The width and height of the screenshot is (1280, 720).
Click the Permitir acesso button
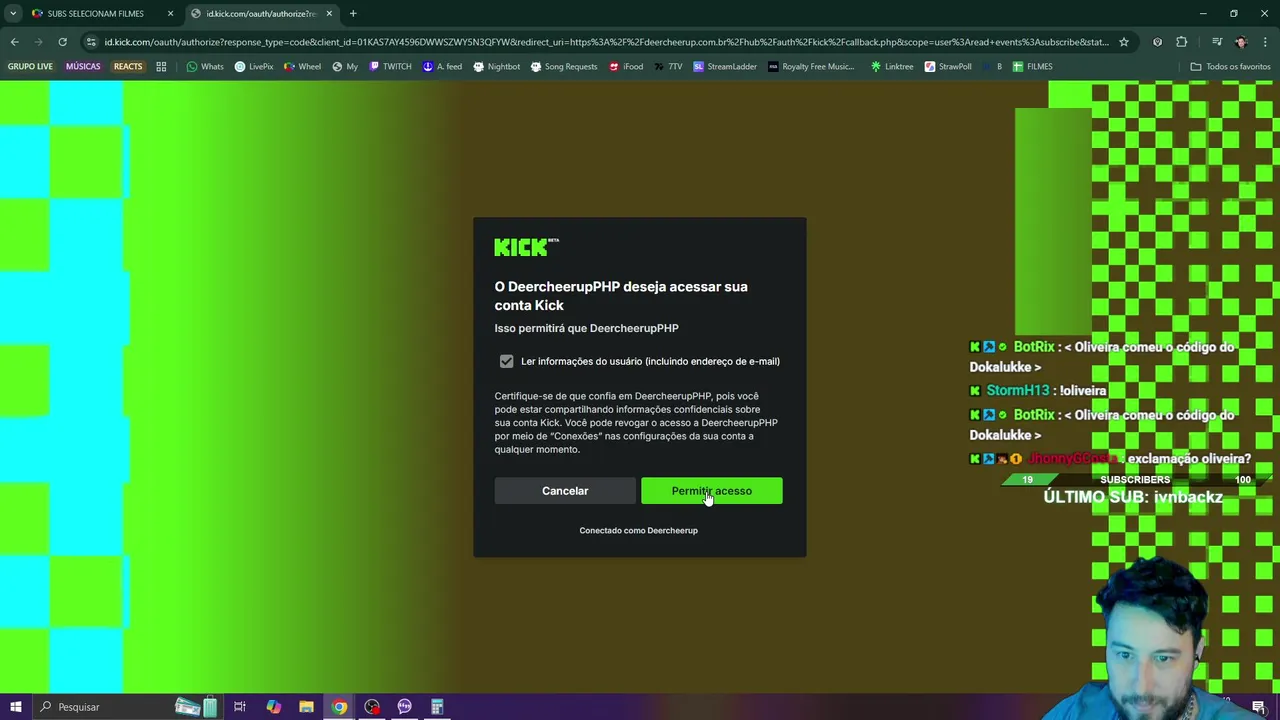[711, 491]
